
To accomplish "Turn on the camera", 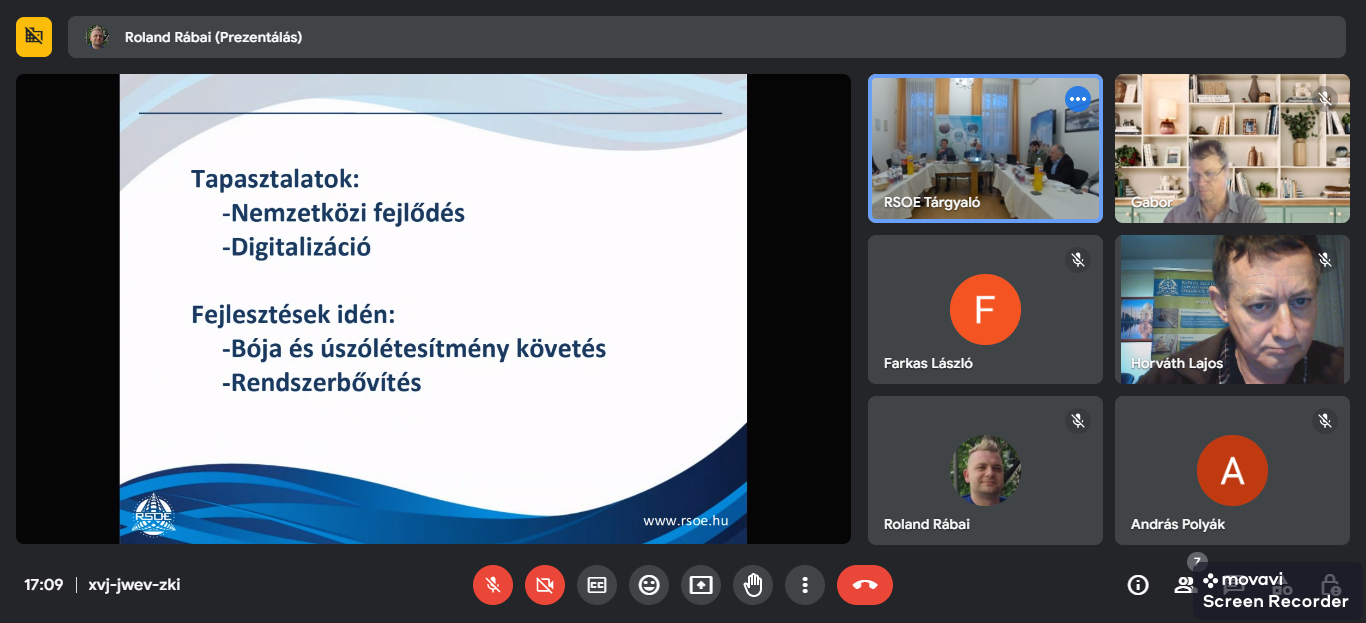I will 545,585.
